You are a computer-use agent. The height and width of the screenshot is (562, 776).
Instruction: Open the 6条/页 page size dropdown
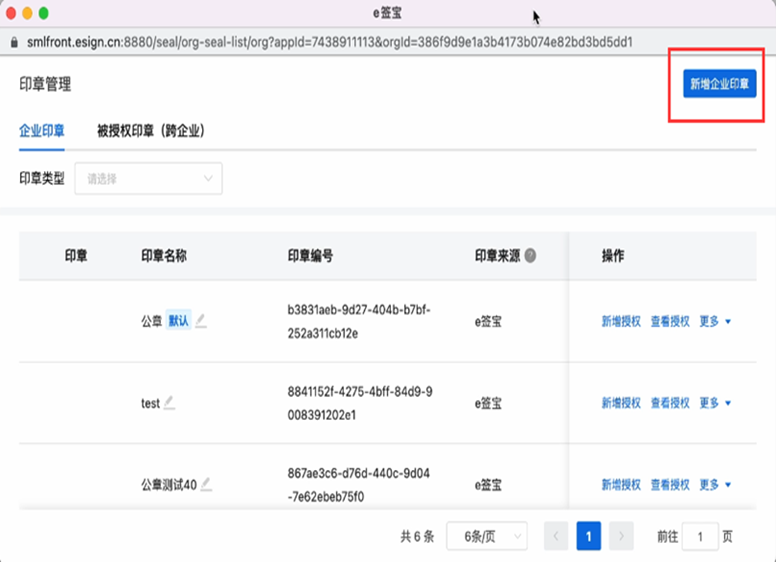[486, 537]
